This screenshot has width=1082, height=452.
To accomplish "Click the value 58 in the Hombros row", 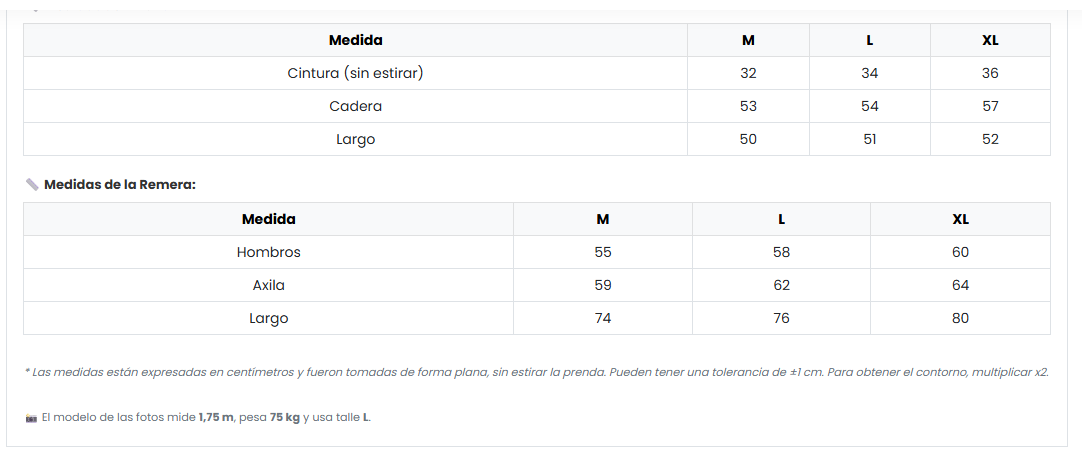I will tap(781, 252).
